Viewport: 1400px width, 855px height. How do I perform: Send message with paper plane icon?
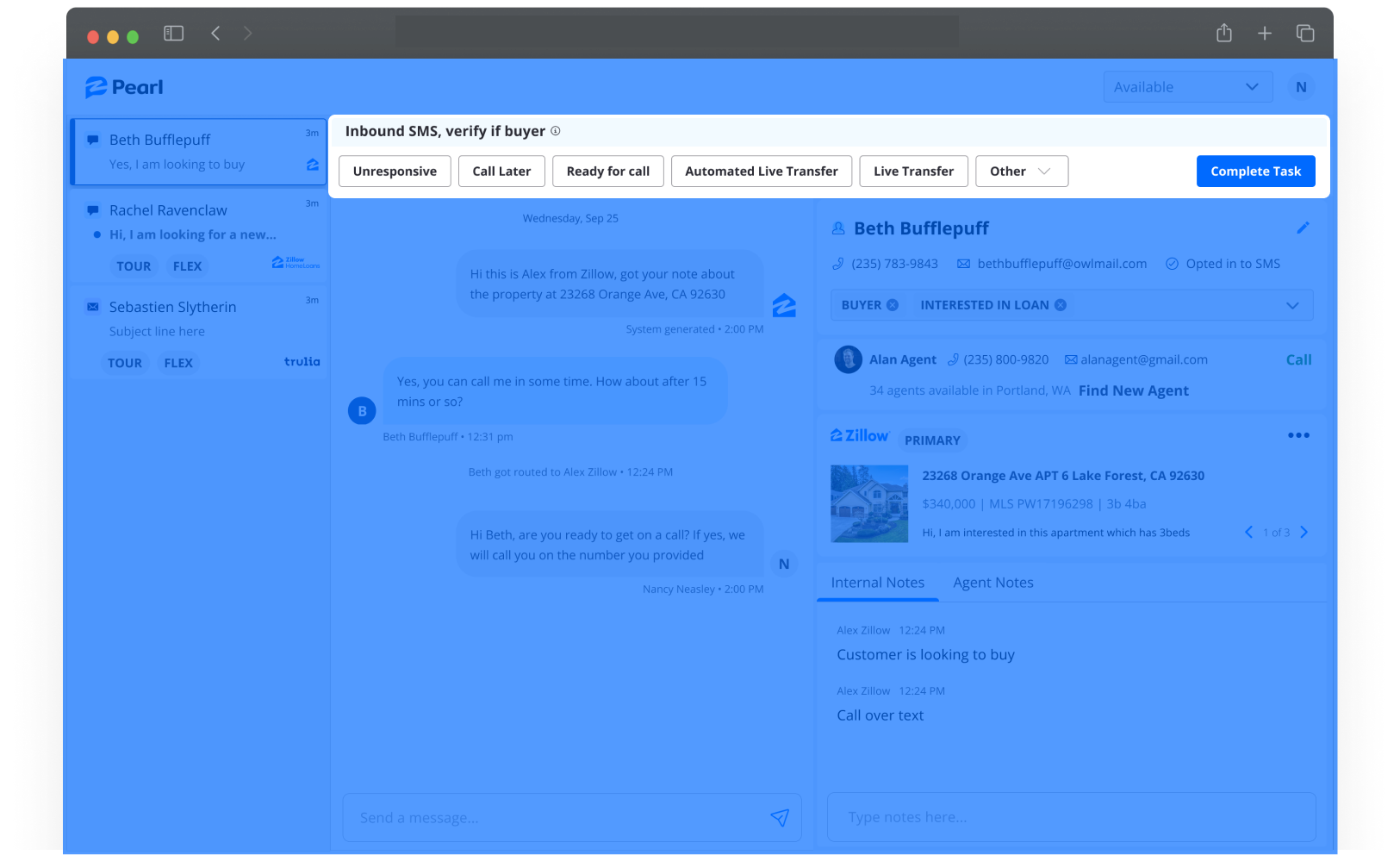pyautogui.click(x=780, y=818)
